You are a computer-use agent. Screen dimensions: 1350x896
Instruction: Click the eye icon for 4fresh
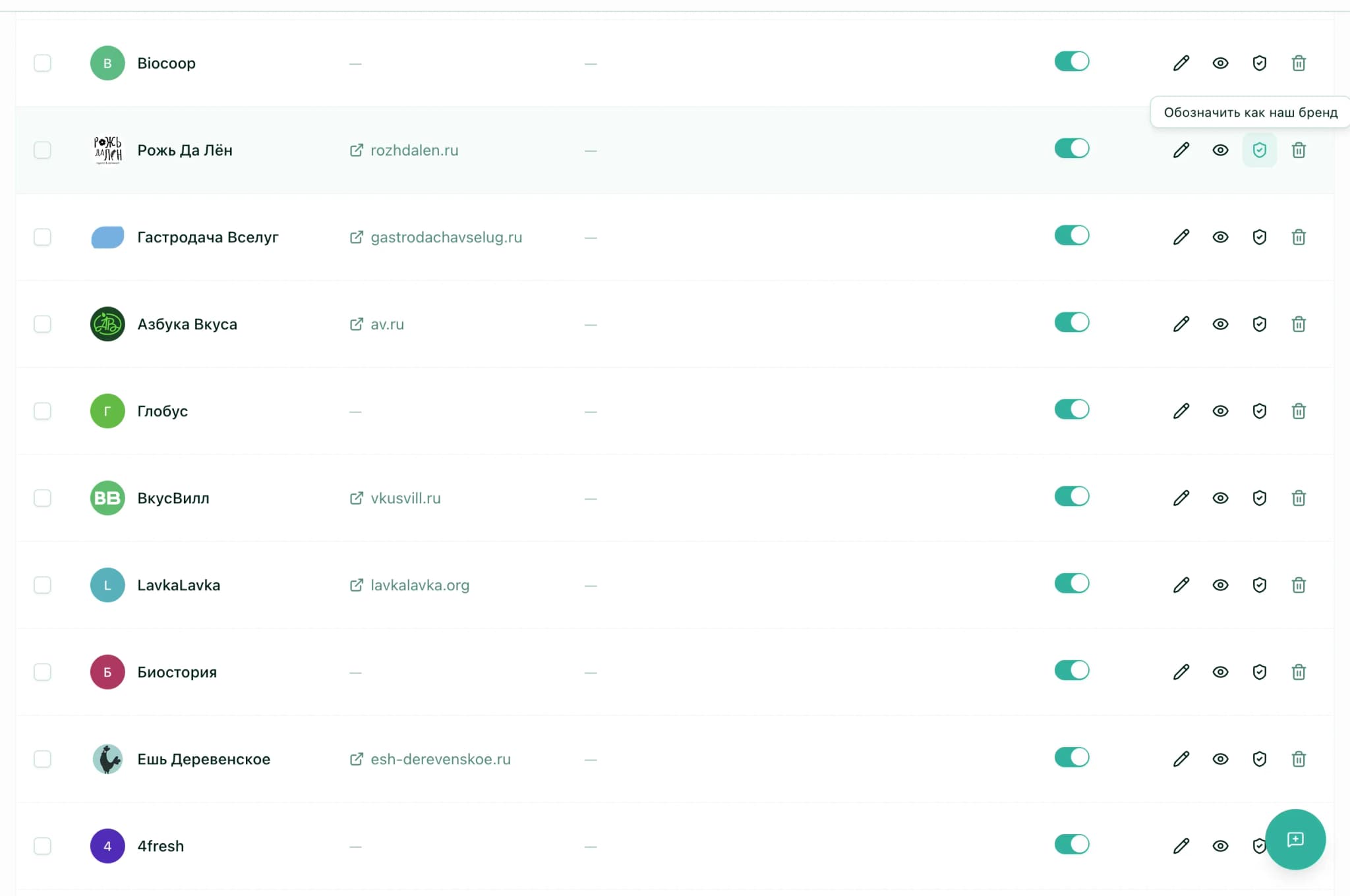(x=1220, y=846)
